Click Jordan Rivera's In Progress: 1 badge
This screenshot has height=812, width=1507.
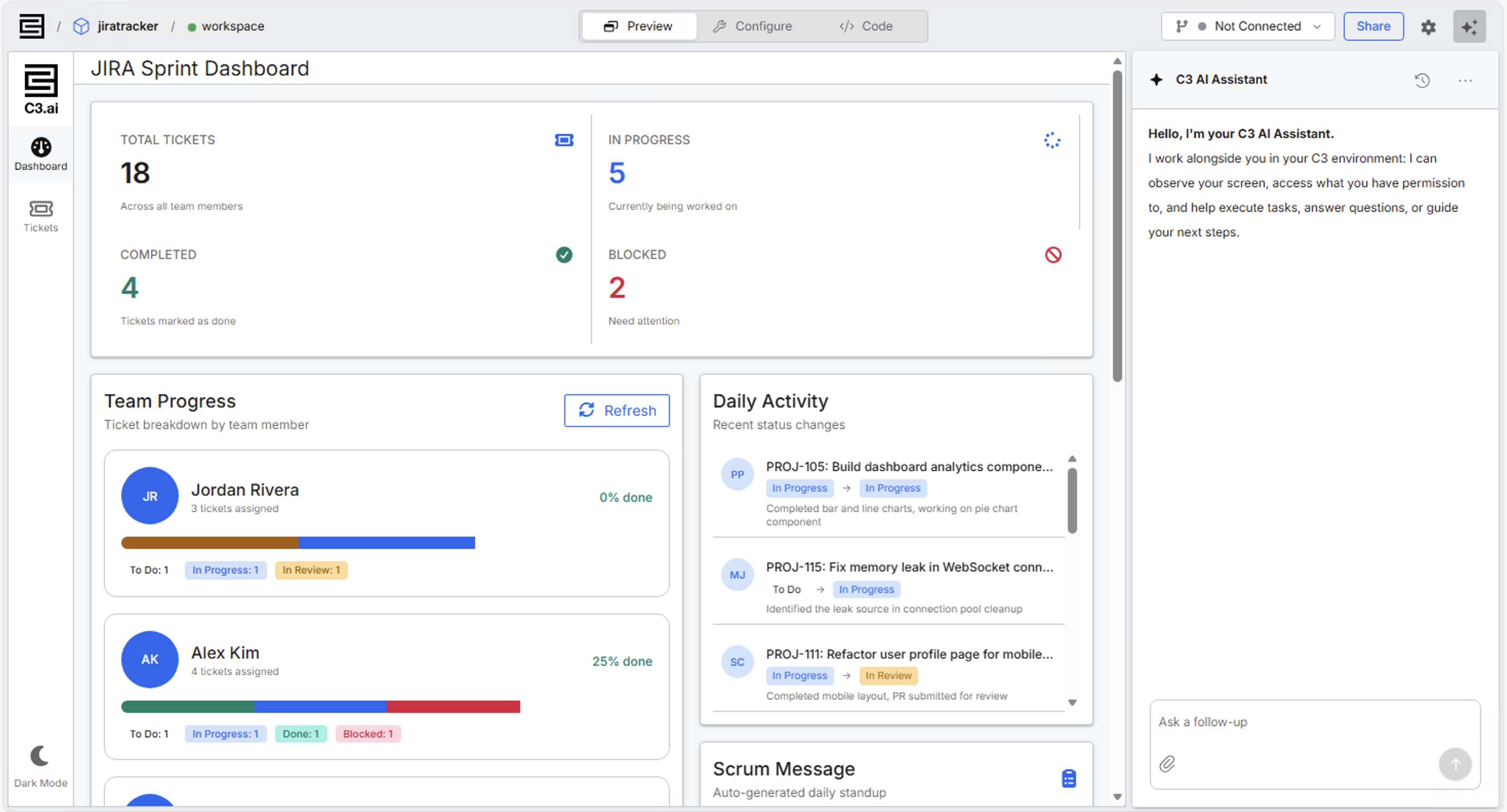(225, 570)
